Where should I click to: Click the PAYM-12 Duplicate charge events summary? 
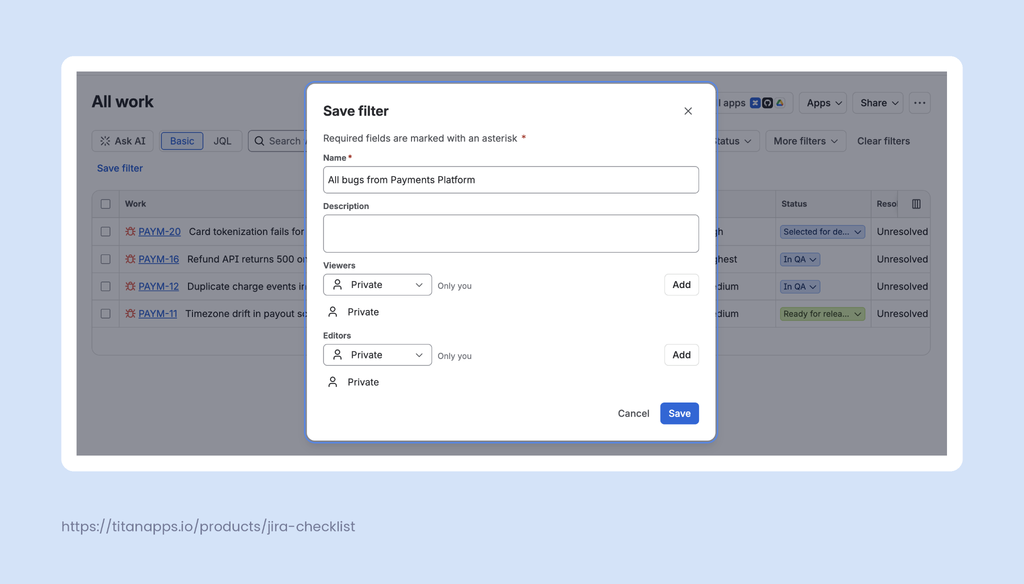247,286
